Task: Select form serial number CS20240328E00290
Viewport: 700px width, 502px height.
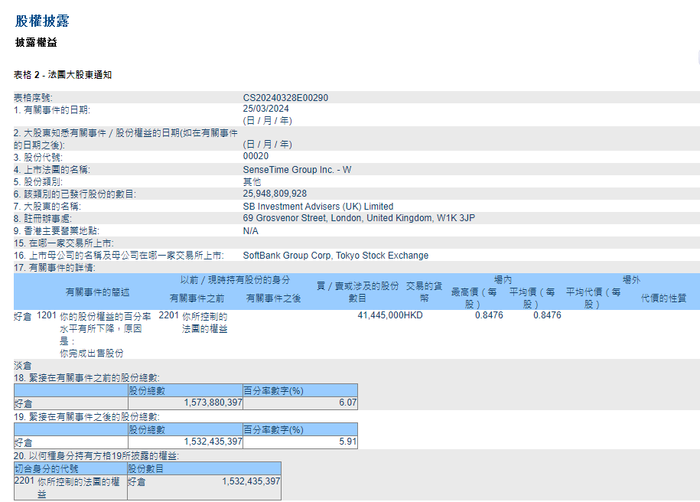Action: [285, 98]
